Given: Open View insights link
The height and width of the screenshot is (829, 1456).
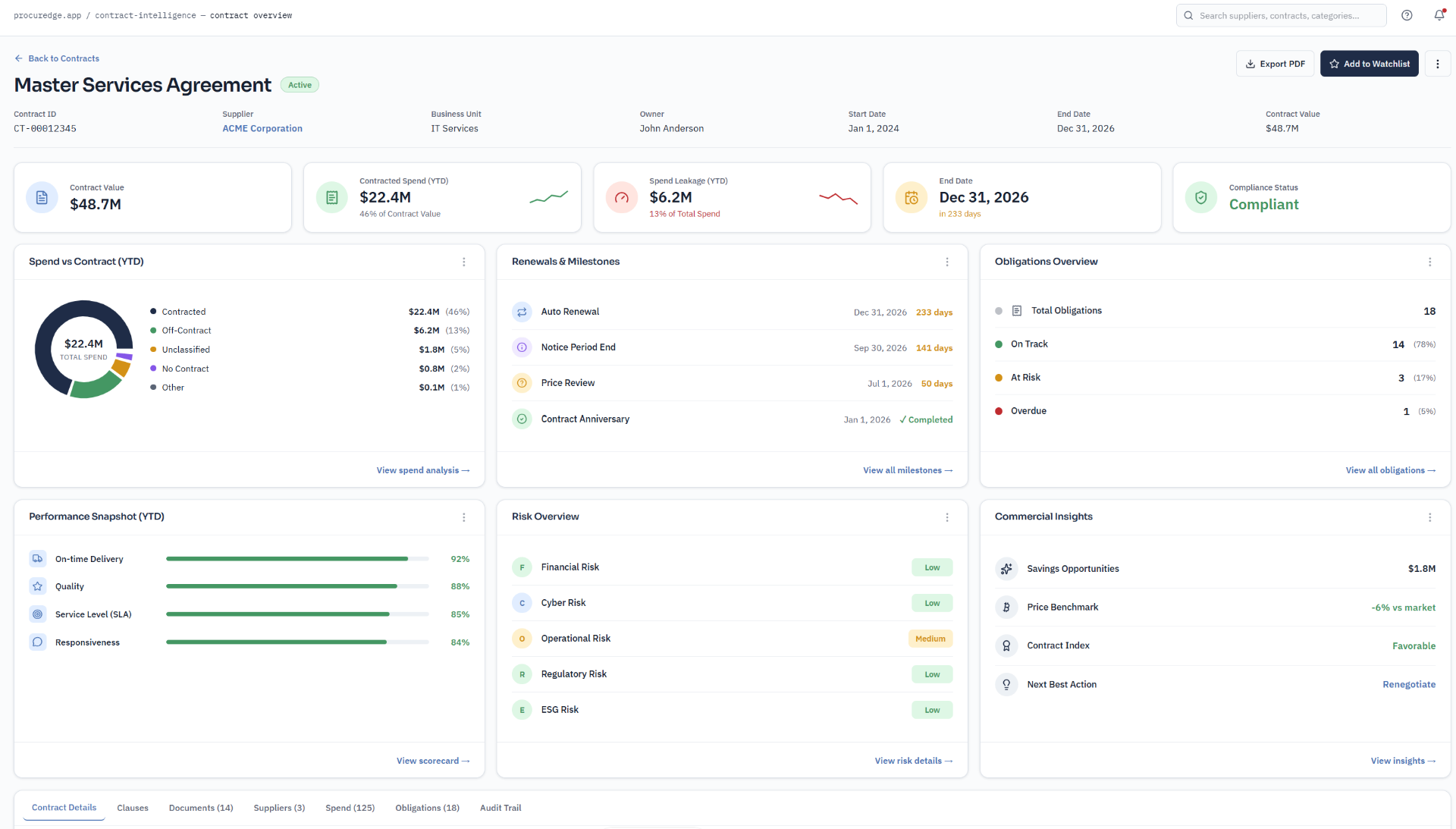Looking at the screenshot, I should point(1403,761).
